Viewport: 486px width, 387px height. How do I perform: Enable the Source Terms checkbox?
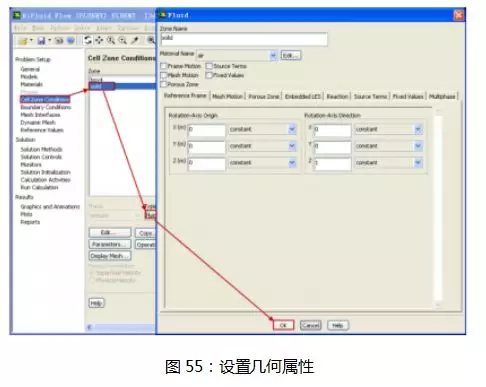[209, 66]
